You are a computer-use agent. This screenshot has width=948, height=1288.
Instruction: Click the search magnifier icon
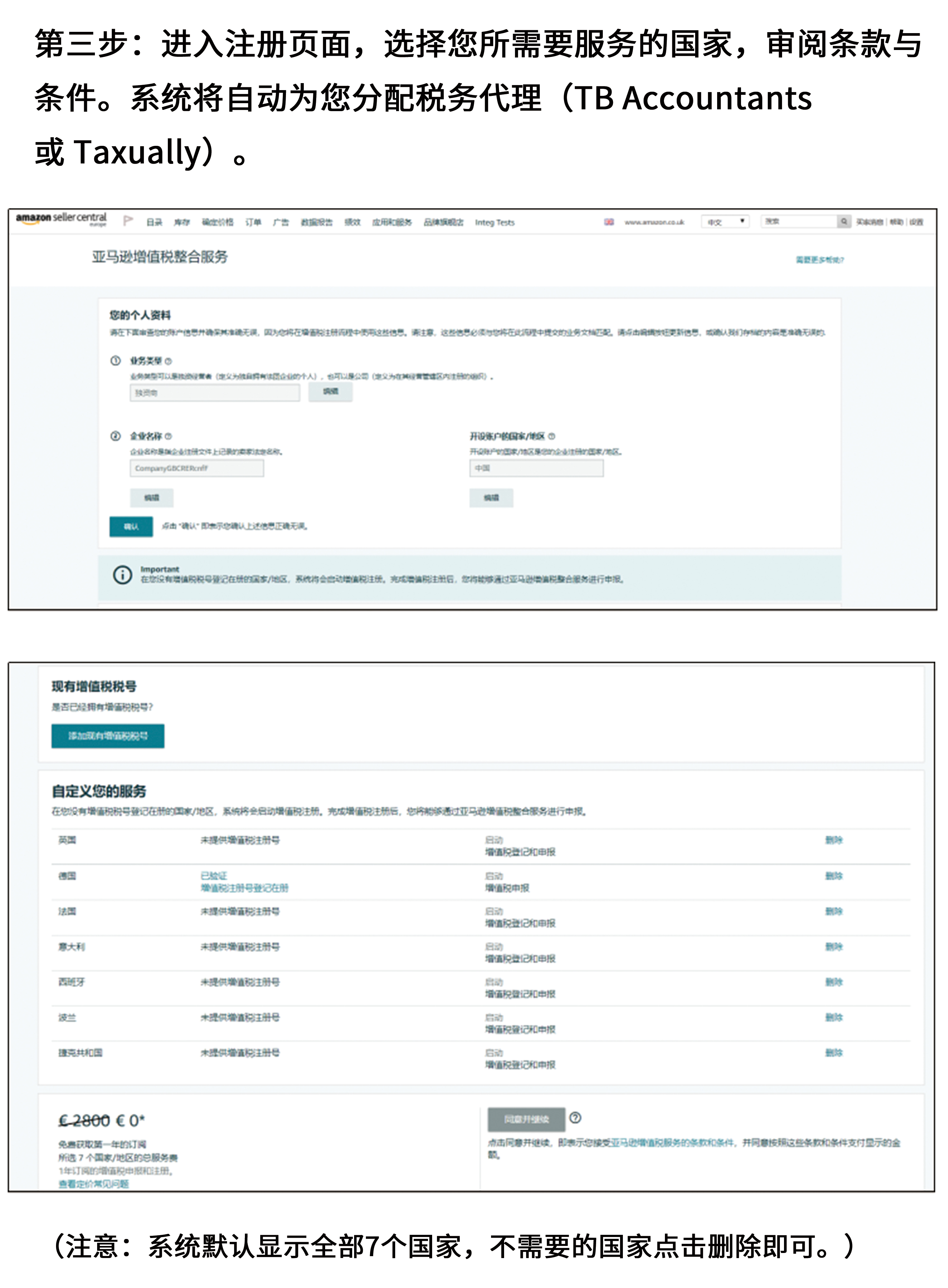point(844,221)
